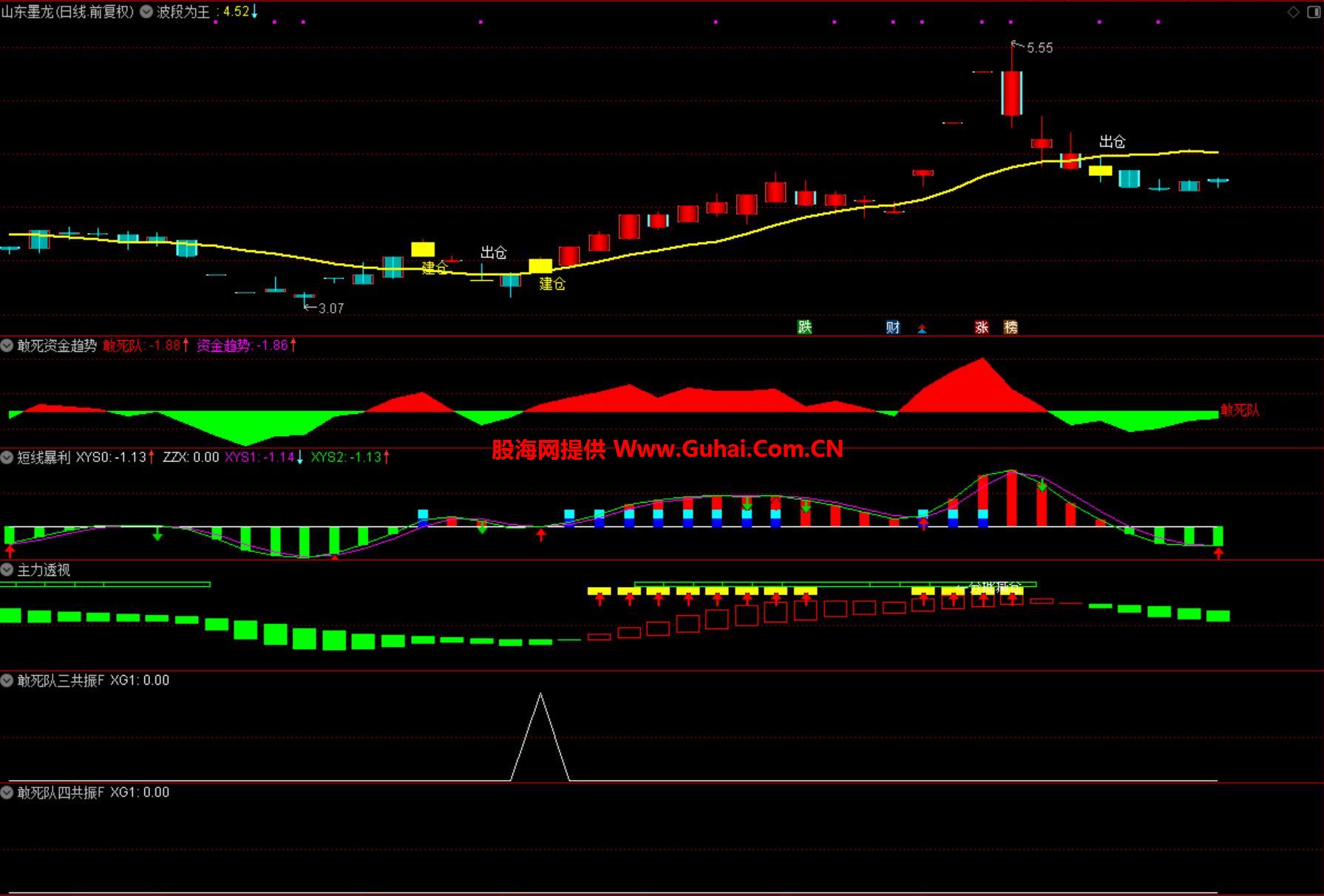The height and width of the screenshot is (896, 1324).
Task: Click the 敢死资金趋势 indicator name
Action: 57,345
